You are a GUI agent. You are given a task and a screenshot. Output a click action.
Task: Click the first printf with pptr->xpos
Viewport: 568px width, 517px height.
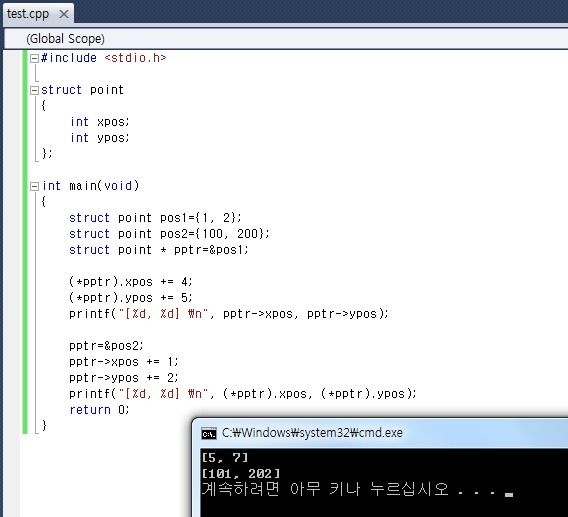[229, 314]
